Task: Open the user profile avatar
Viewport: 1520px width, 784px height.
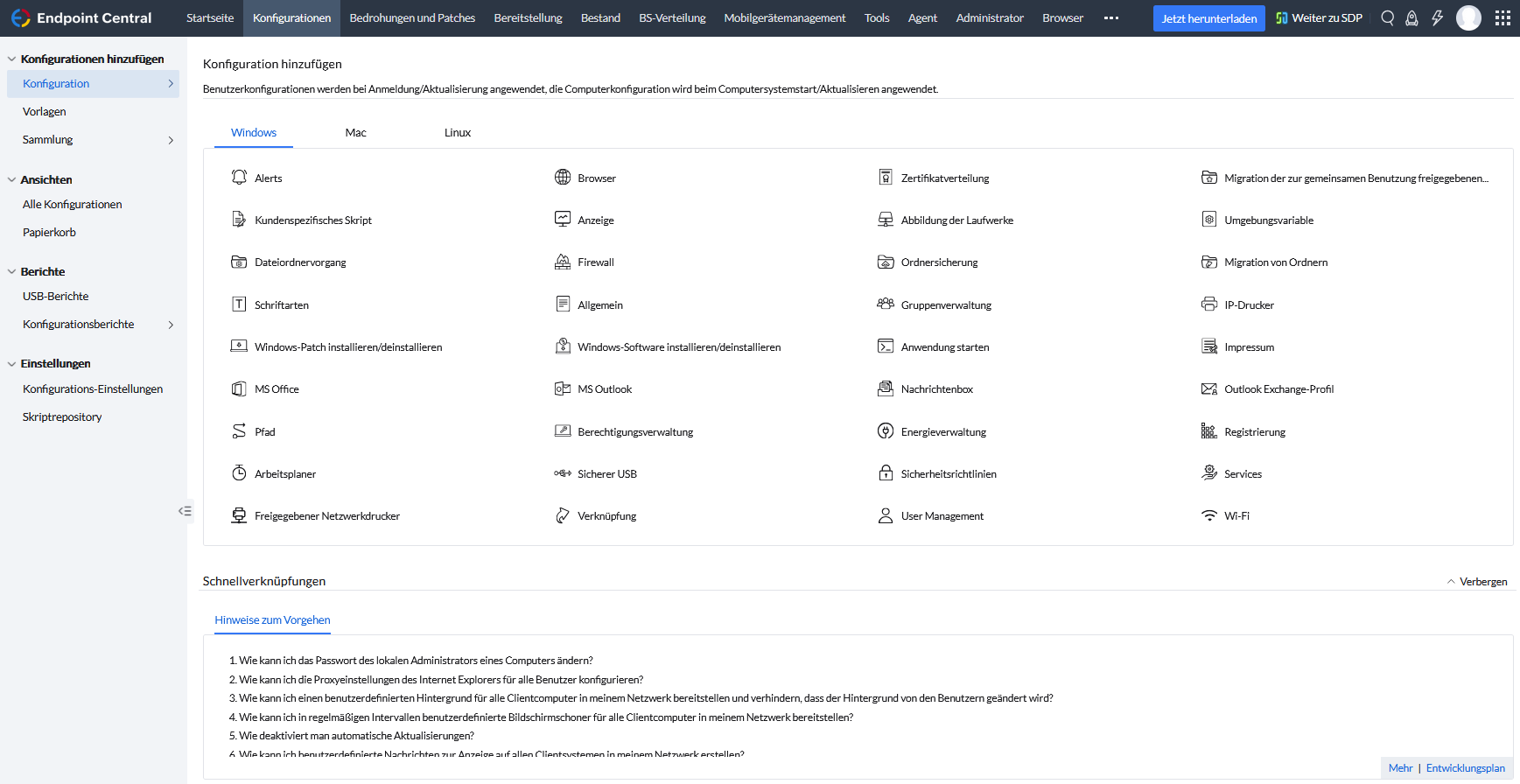Action: (1468, 17)
